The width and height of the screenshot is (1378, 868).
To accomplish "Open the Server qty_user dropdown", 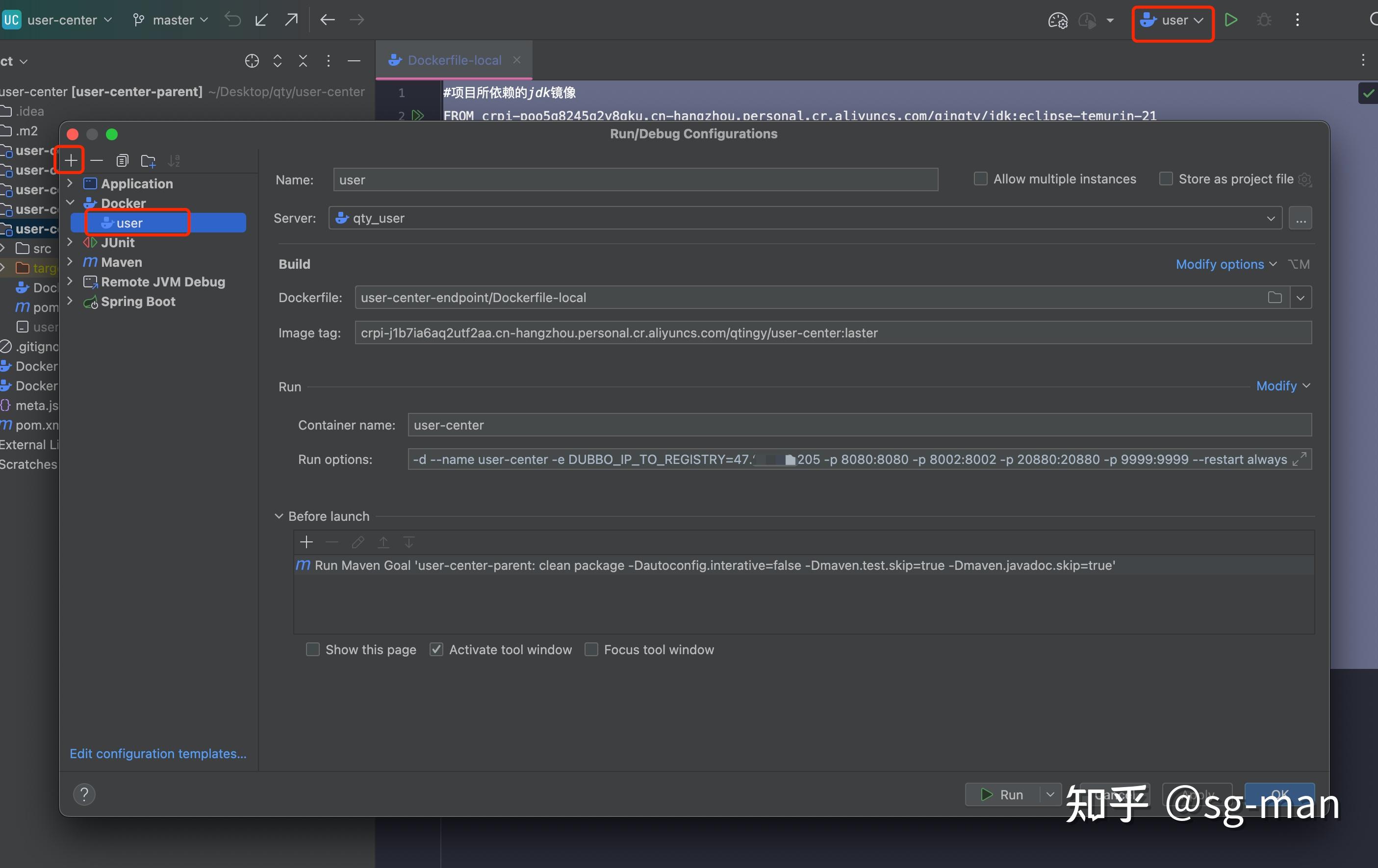I will pyautogui.click(x=1271, y=218).
